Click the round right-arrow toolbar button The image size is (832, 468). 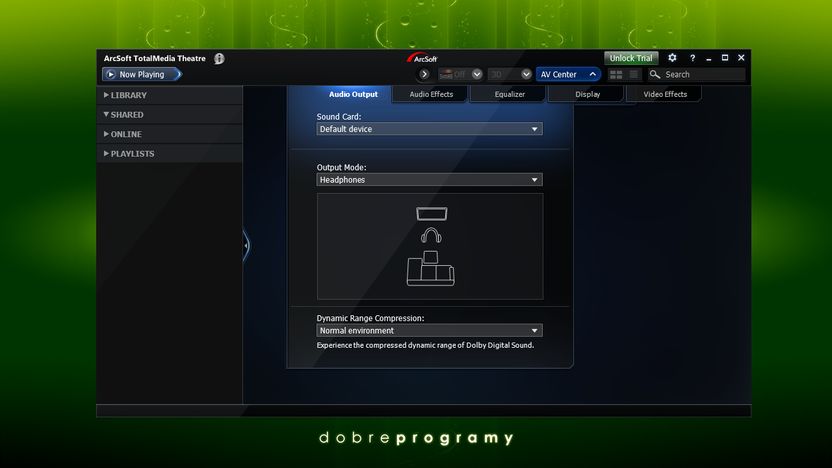424,74
